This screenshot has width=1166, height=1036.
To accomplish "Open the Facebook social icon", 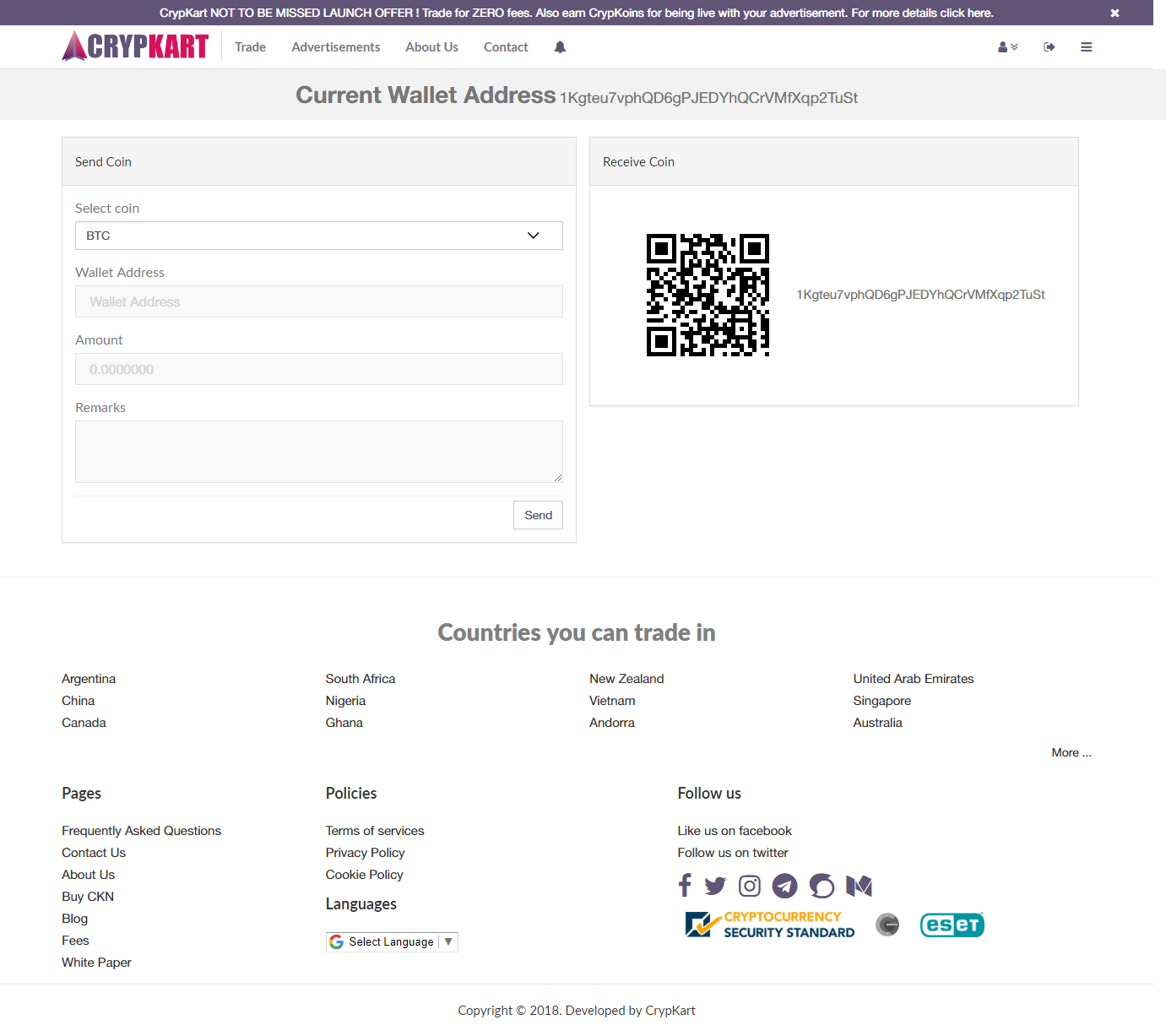I will click(685, 885).
